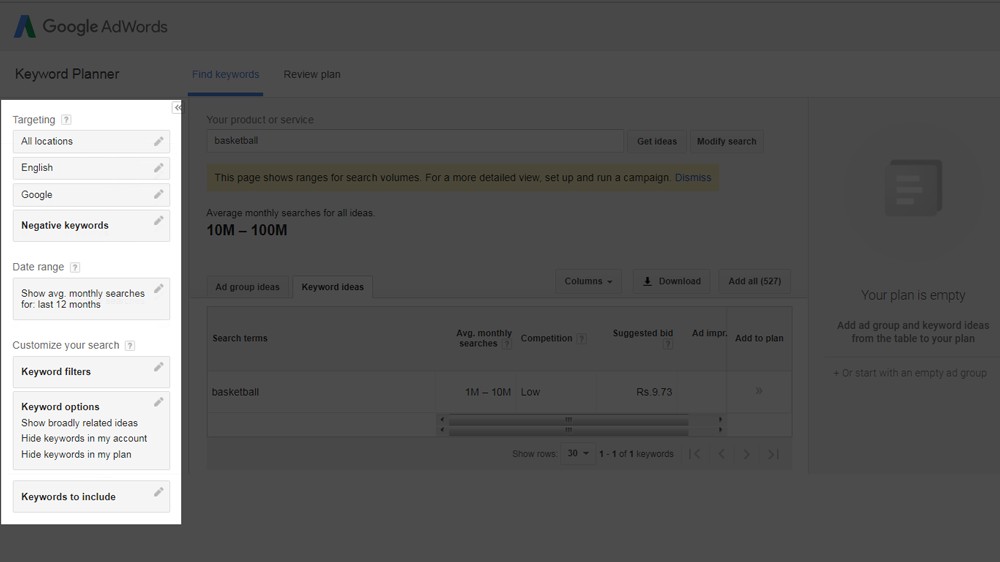Click the horizontal table scrollbar thumb

click(568, 420)
